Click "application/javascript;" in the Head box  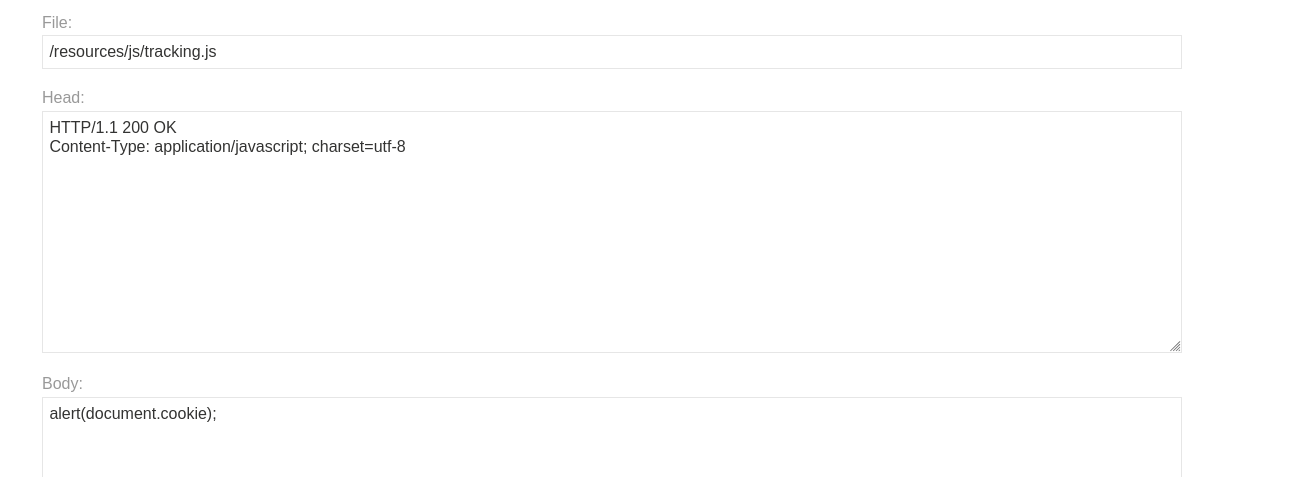(230, 147)
